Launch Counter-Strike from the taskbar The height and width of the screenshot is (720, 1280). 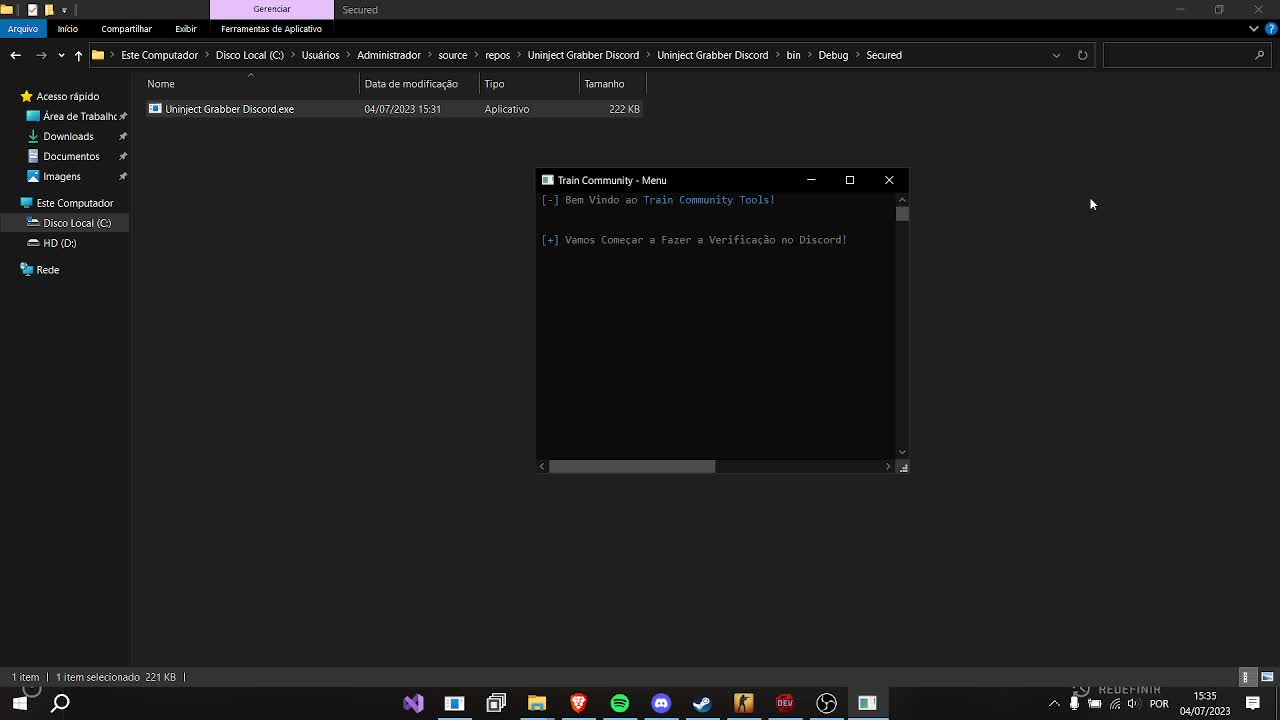coord(744,702)
